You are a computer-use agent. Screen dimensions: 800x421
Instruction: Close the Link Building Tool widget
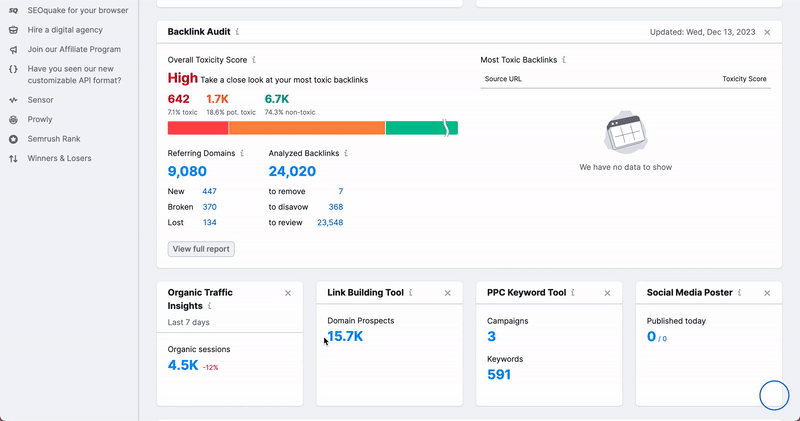pyautogui.click(x=447, y=293)
